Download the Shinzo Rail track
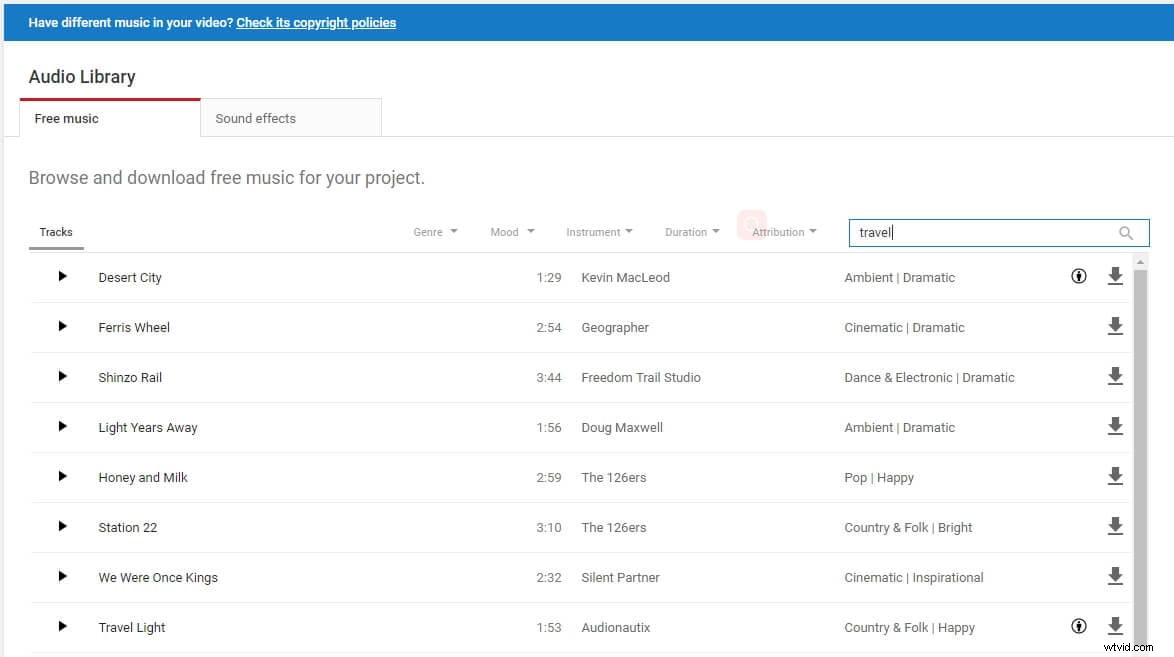 (1115, 377)
